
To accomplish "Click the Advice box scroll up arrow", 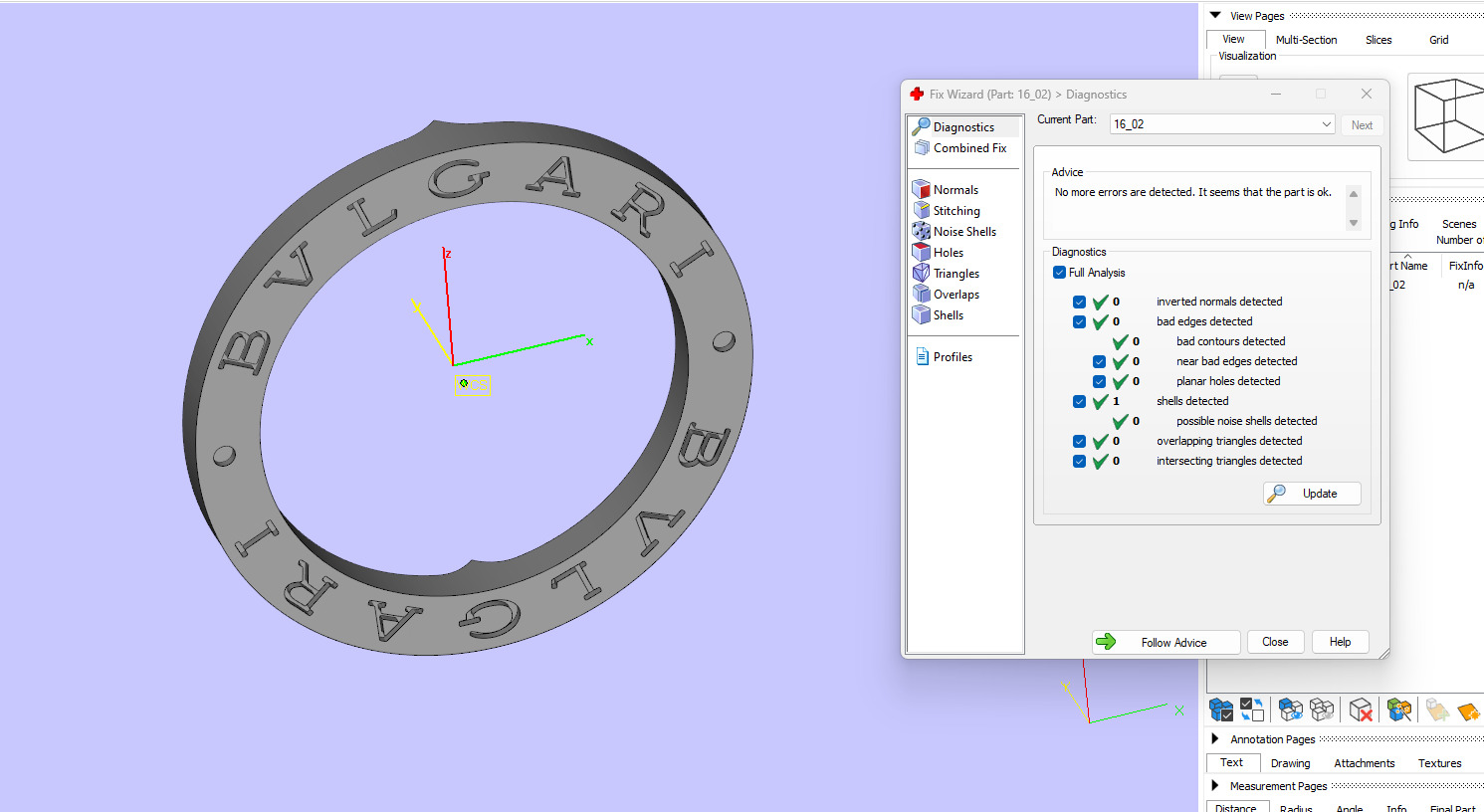I will (1354, 194).
